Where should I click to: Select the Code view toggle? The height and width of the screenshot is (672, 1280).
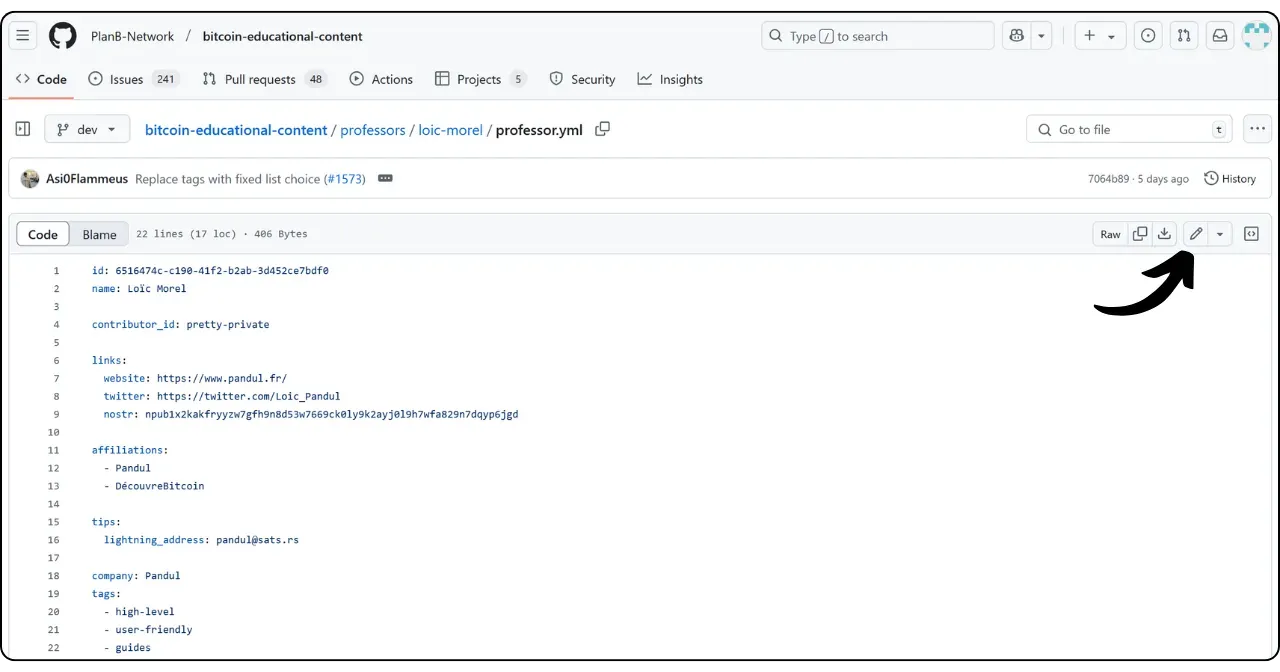click(43, 234)
